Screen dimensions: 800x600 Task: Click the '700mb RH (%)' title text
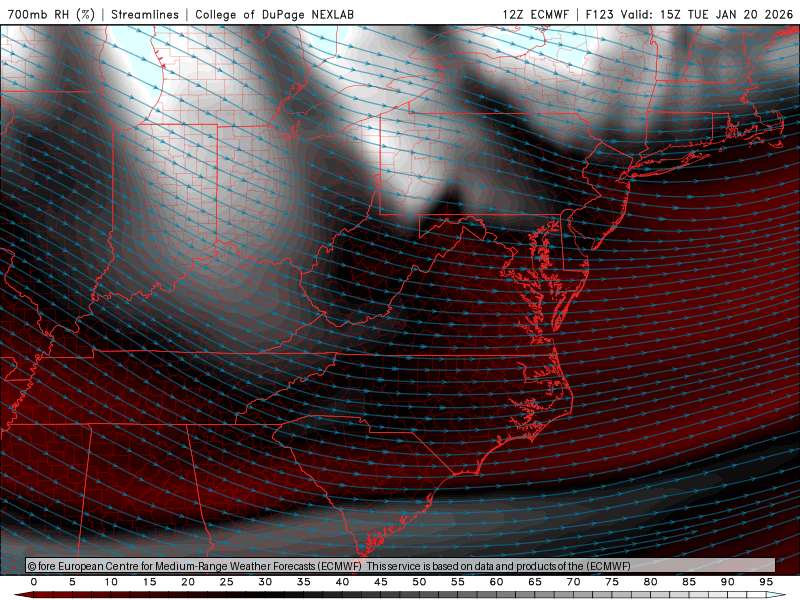click(x=52, y=14)
